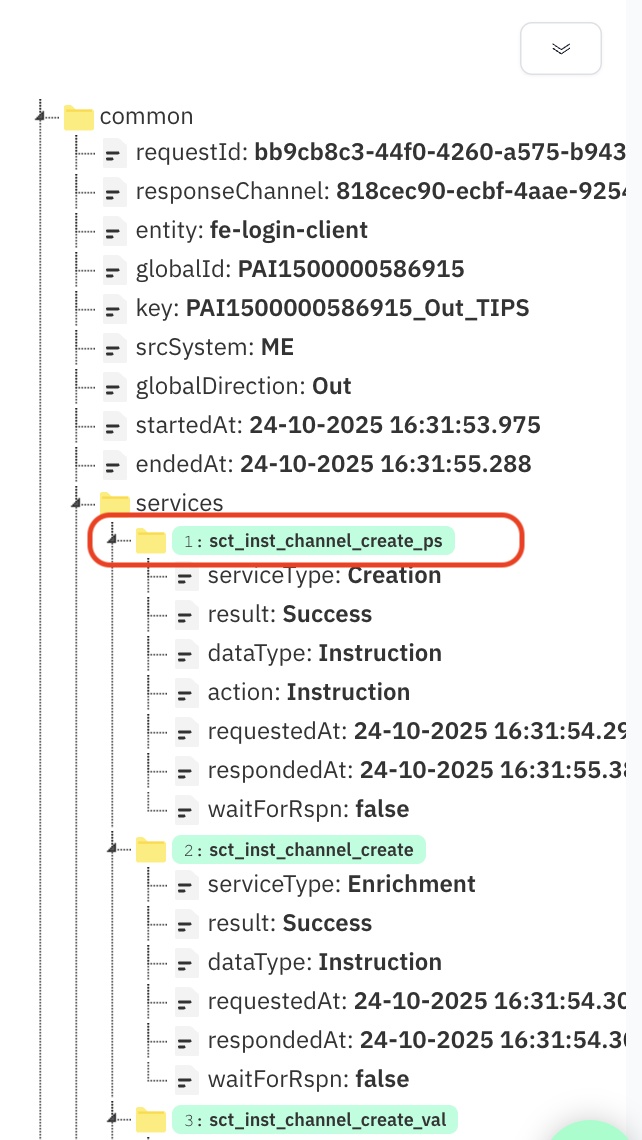This screenshot has height=1140, width=642.
Task: Click the startedAt timestamp row
Action: click(337, 425)
